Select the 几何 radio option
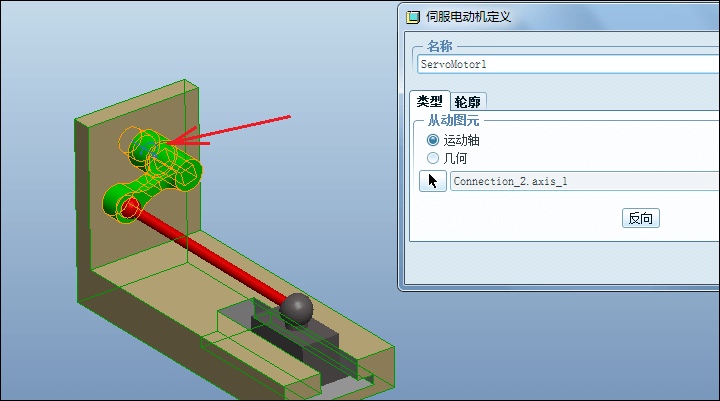Viewport: 720px width, 401px height. [x=433, y=158]
